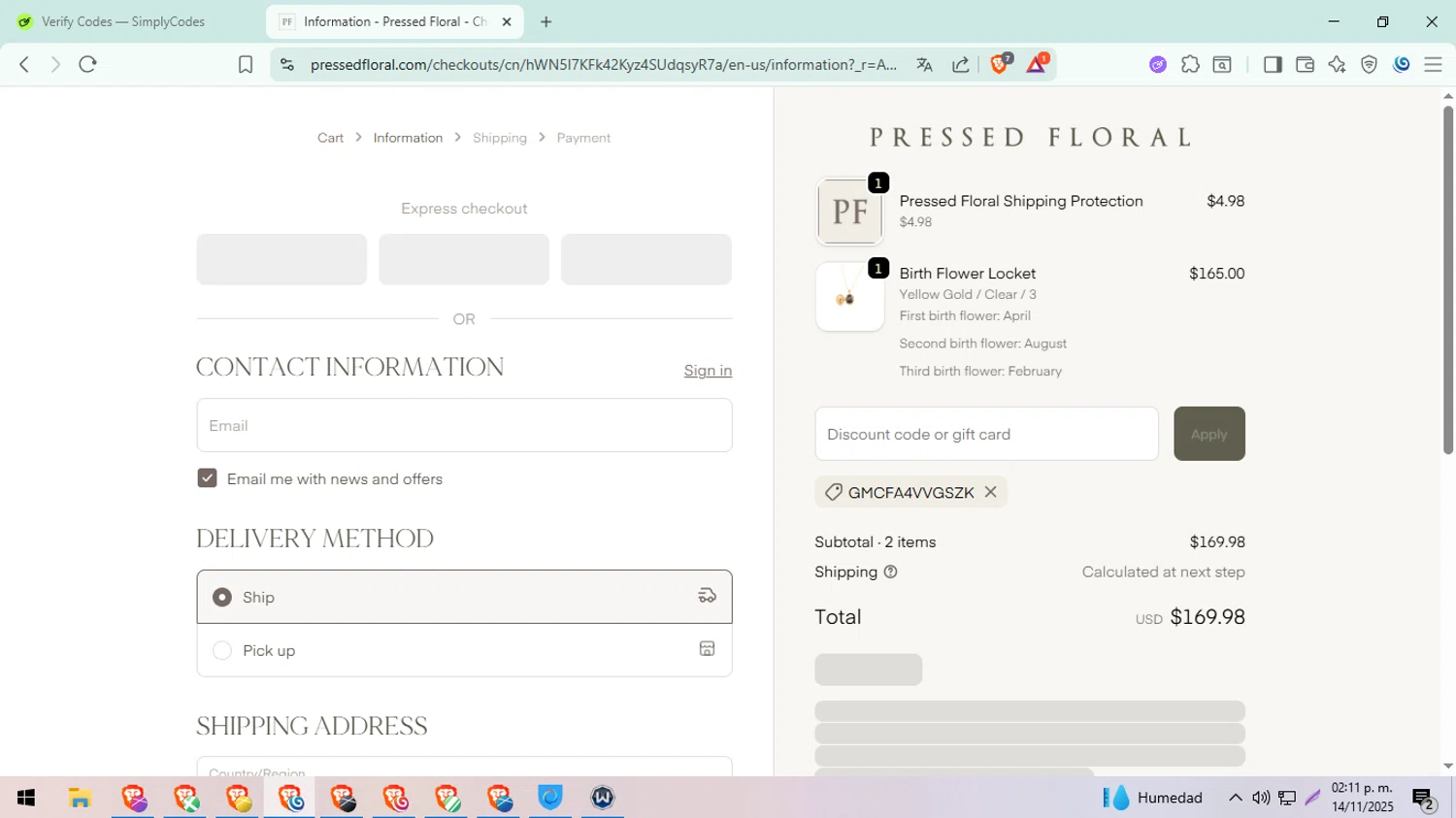Click the Pick up store icon

(707, 649)
